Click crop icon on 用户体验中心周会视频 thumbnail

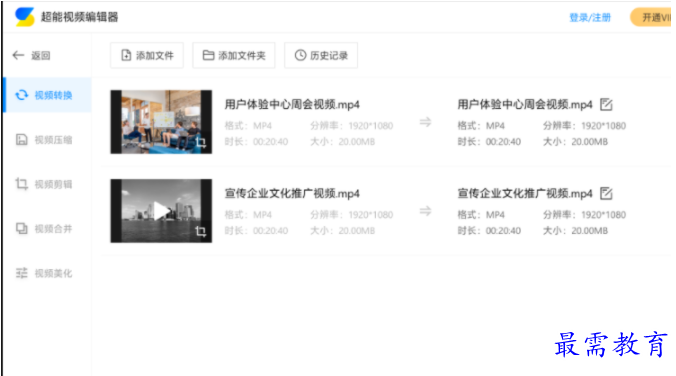(200, 142)
